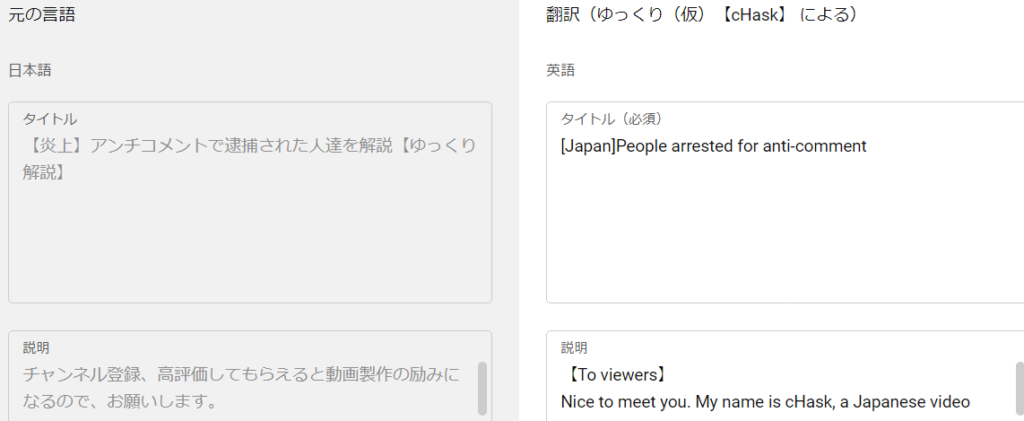The height and width of the screenshot is (421, 1024).
Task: Click the original Japanese タイトル text box
Action: click(x=250, y=202)
